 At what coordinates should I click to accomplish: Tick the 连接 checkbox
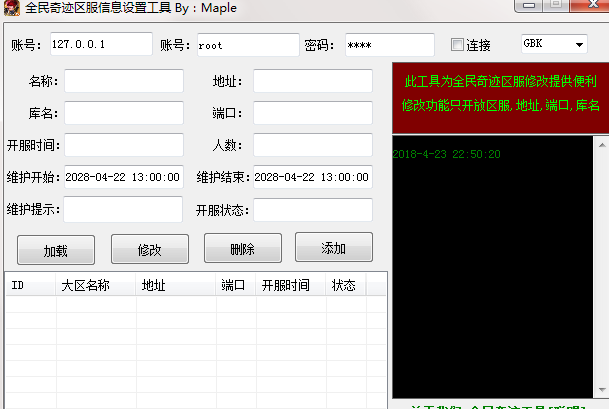tap(457, 45)
